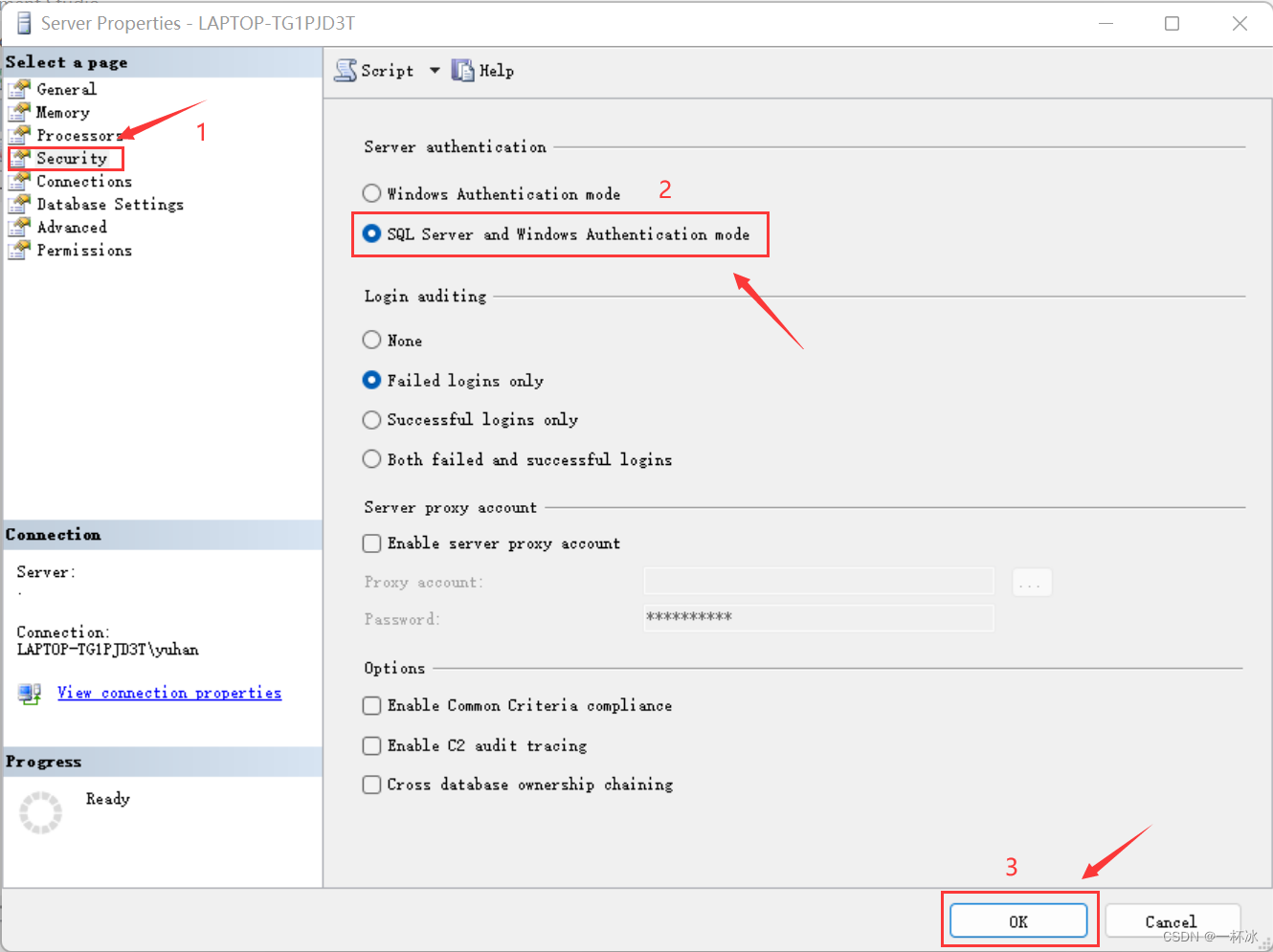This screenshot has height=952, width=1273.
Task: Click the LAPTOP-TG1PJD3T\yuhan connection text
Action: click(x=108, y=650)
